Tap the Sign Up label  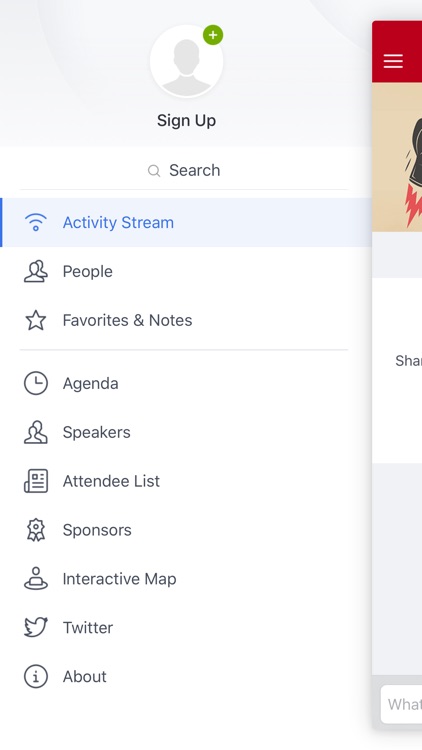[186, 121]
